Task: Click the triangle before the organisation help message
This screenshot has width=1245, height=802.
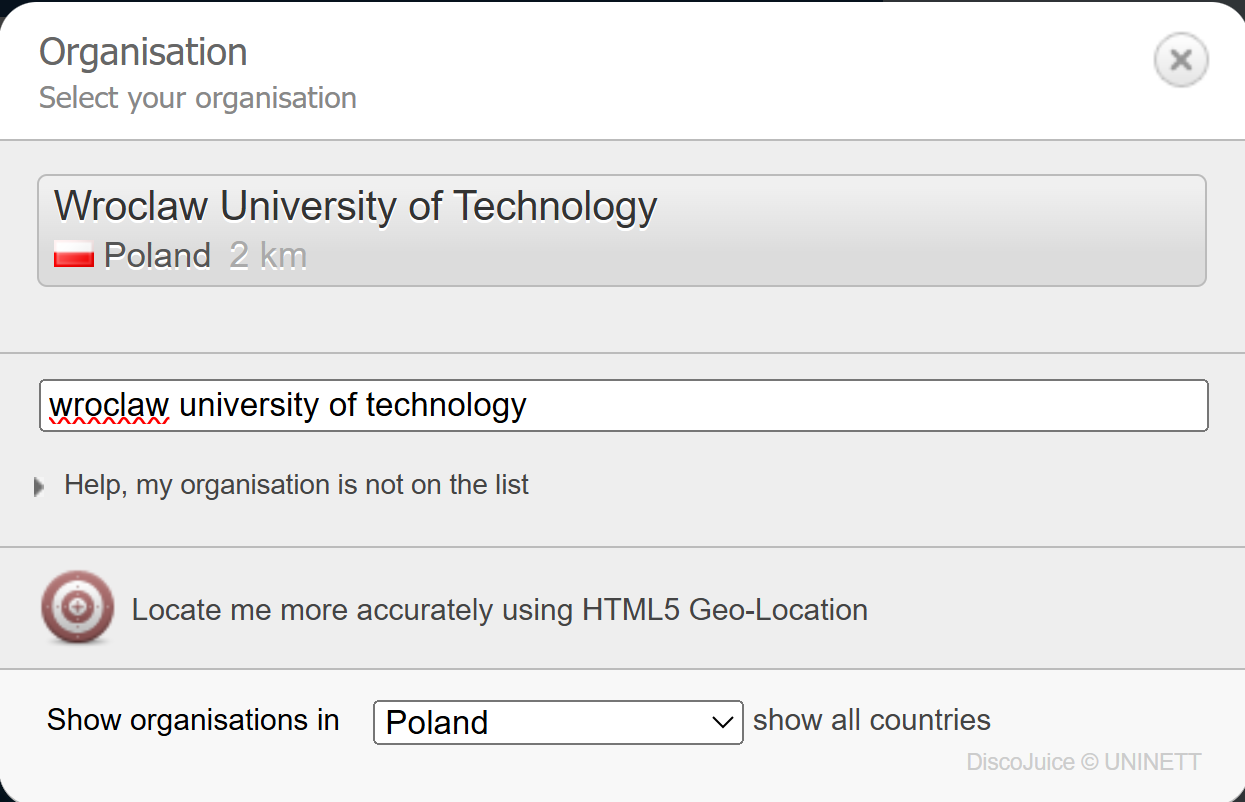Action: tap(39, 485)
